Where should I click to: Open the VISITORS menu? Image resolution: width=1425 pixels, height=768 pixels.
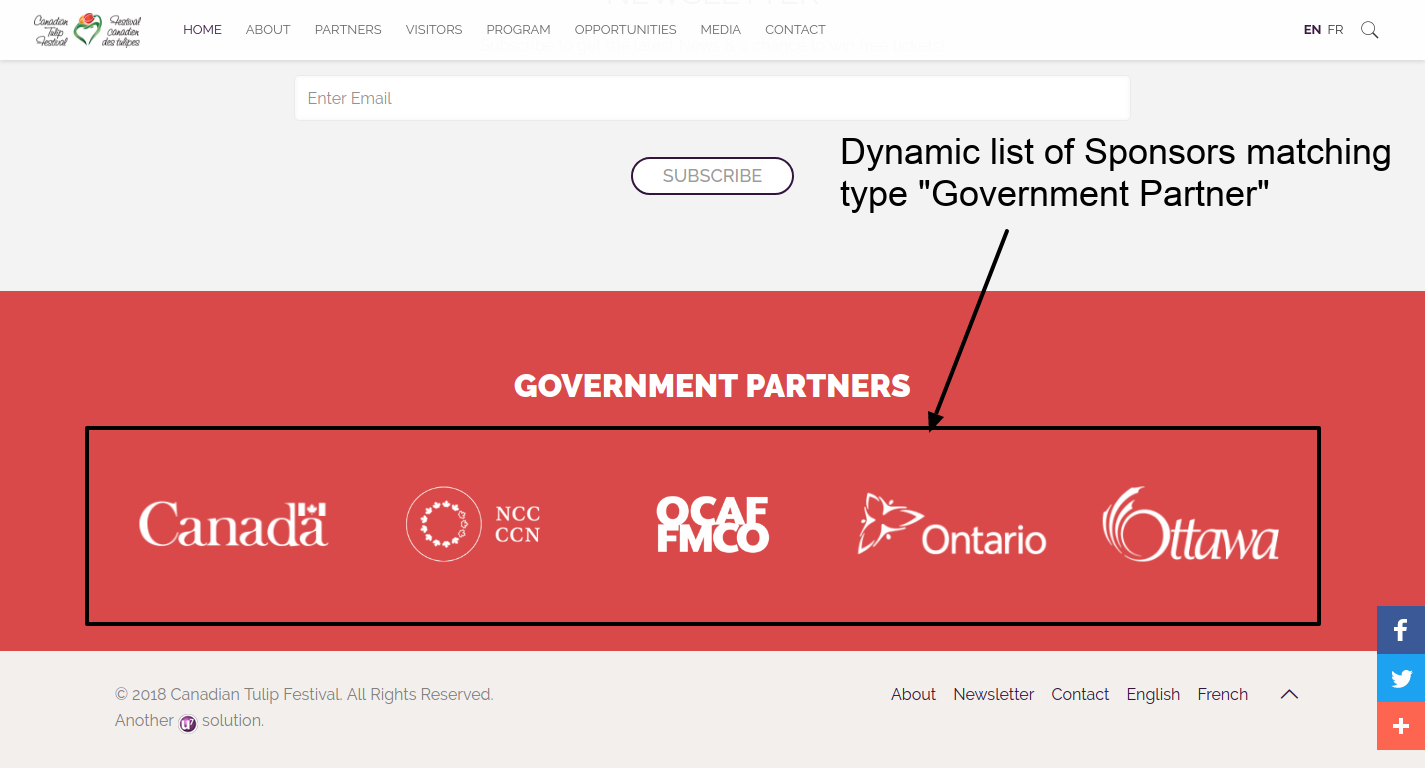coord(434,30)
